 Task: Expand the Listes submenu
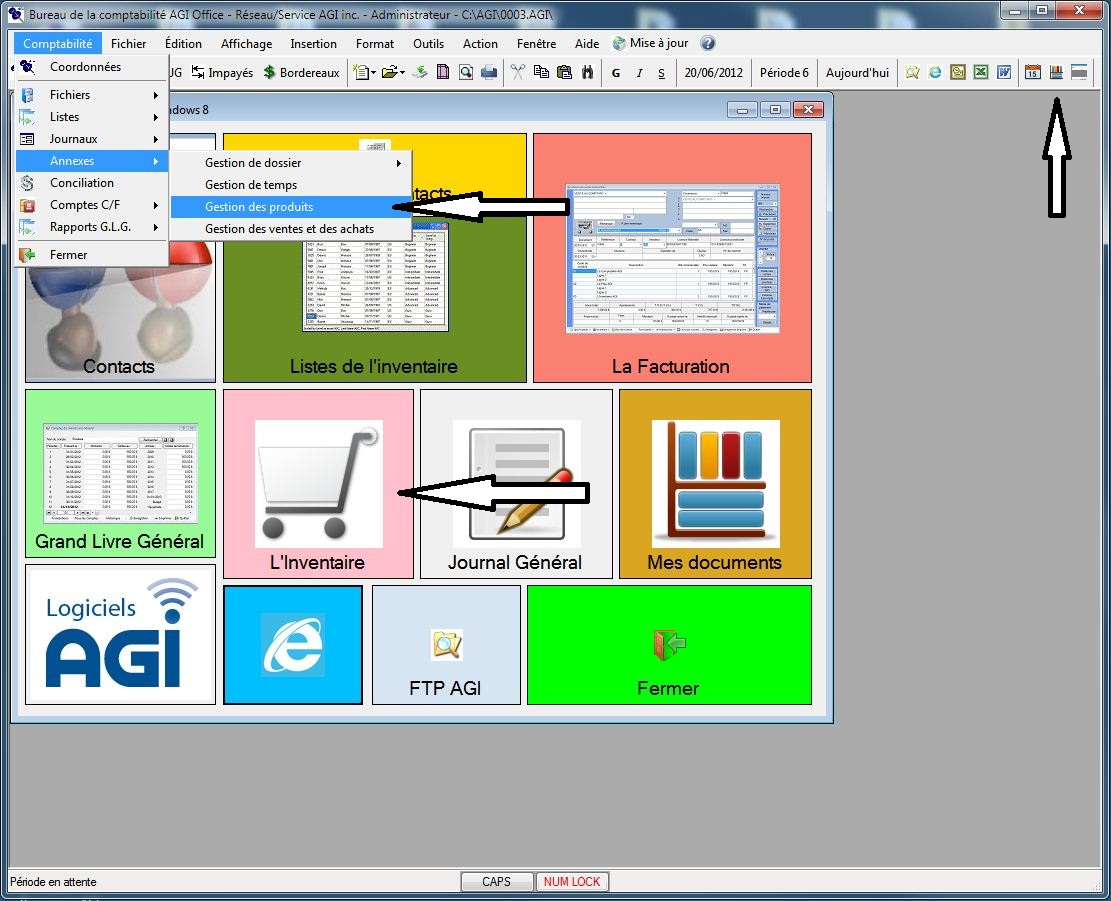pos(92,117)
